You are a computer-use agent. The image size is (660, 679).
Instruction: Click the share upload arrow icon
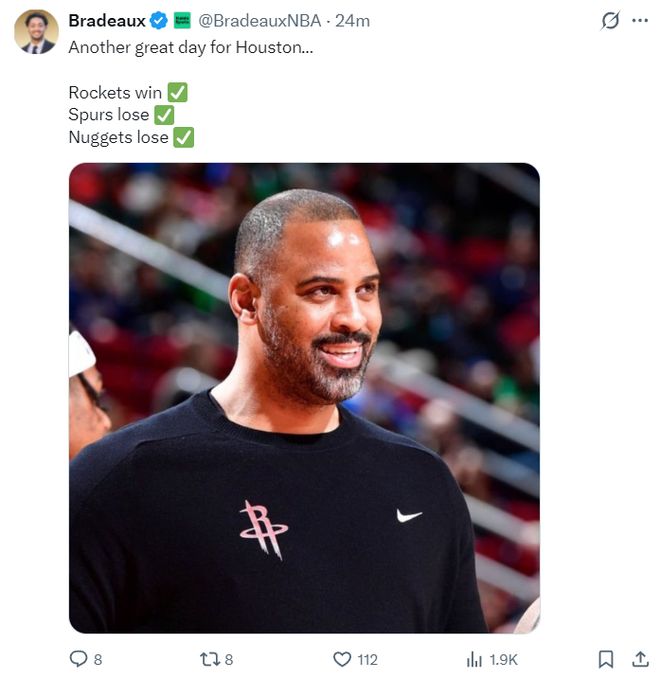[640, 659]
